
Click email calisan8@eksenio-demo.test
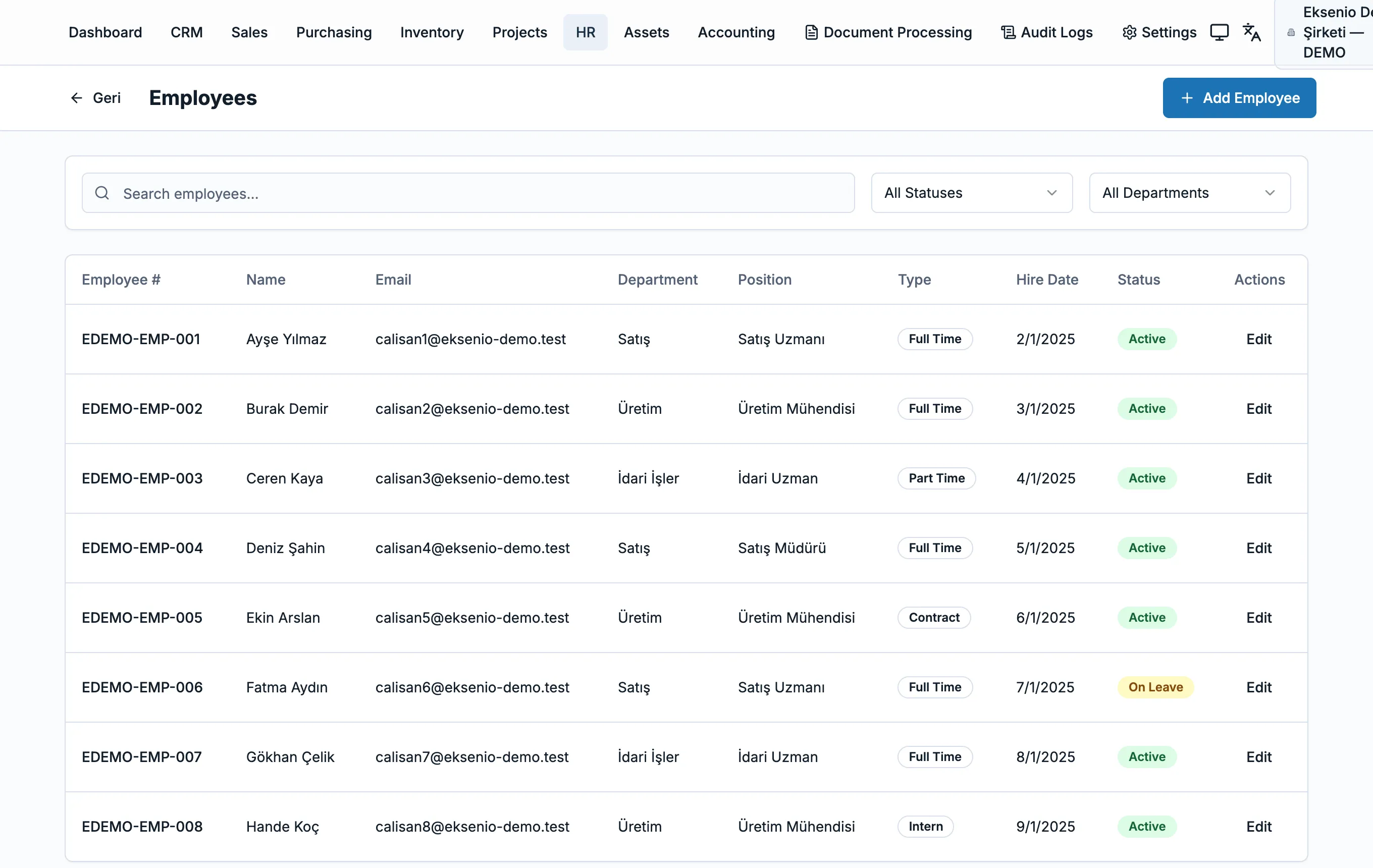click(x=471, y=826)
